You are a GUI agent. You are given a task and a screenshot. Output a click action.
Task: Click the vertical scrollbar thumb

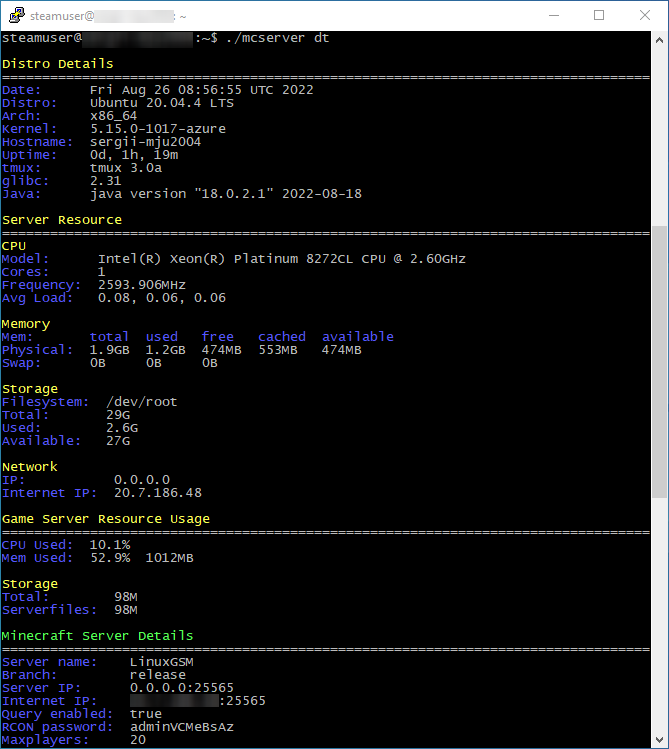659,362
